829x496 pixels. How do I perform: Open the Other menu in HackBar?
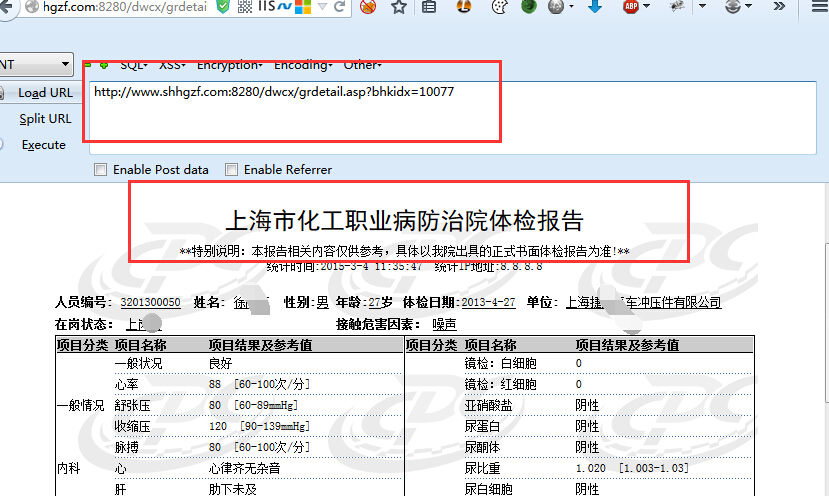(x=362, y=65)
